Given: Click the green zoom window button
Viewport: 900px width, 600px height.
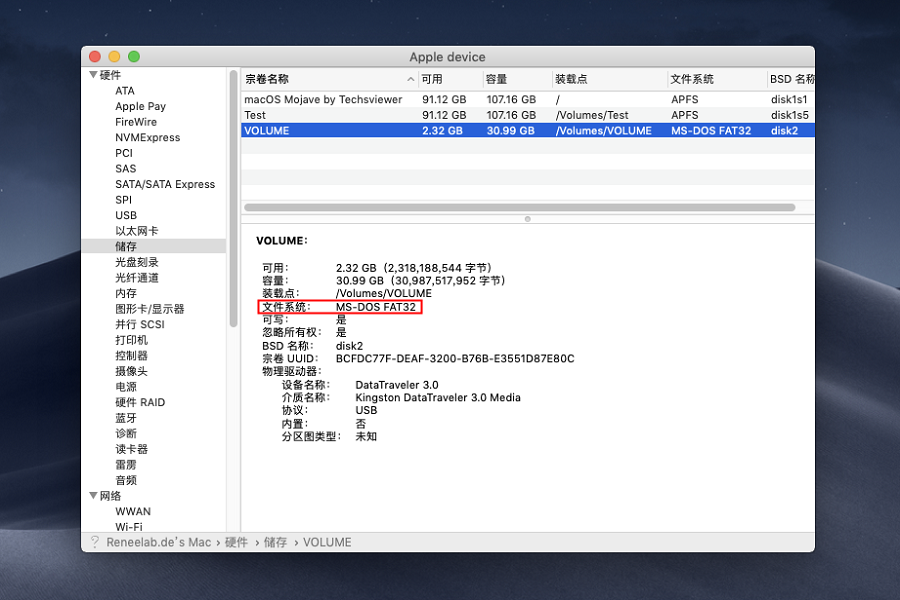Looking at the screenshot, I should (134, 56).
